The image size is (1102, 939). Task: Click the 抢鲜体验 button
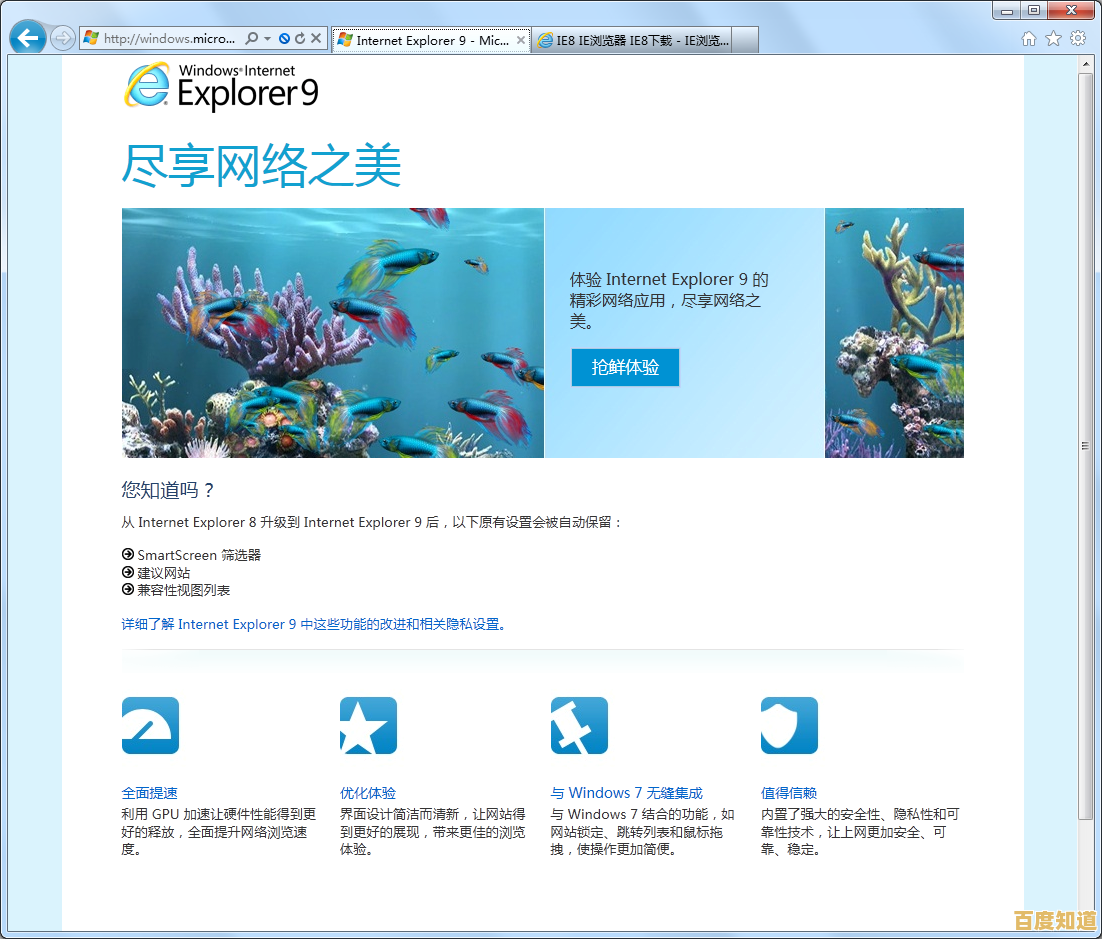point(625,368)
